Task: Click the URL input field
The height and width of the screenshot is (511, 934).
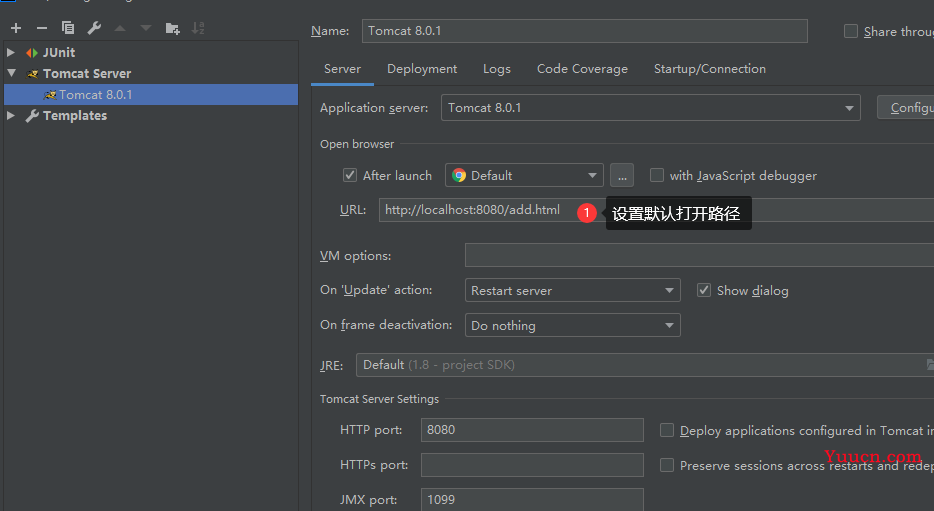Action: 656,210
